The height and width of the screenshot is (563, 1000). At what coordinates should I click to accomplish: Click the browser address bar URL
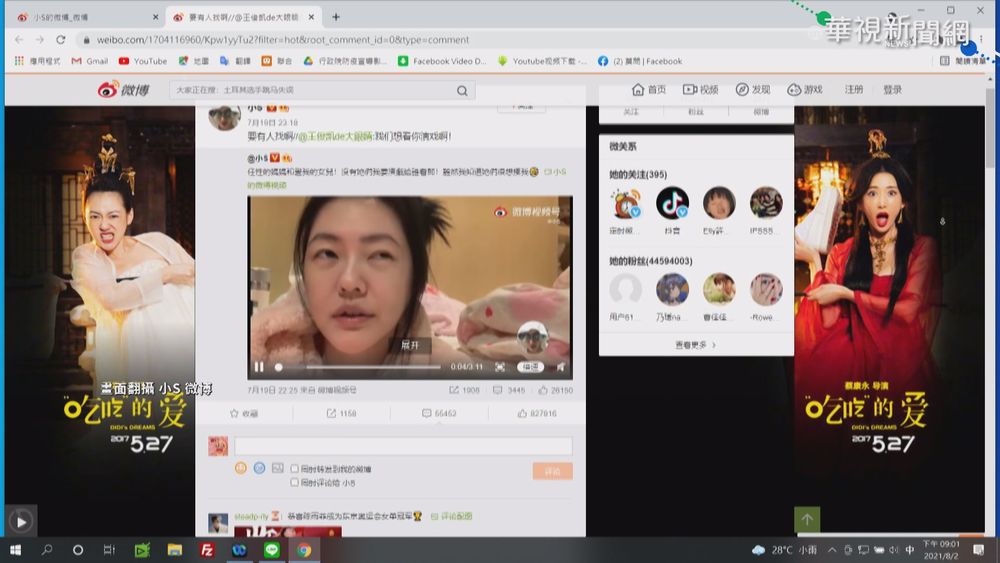283,40
